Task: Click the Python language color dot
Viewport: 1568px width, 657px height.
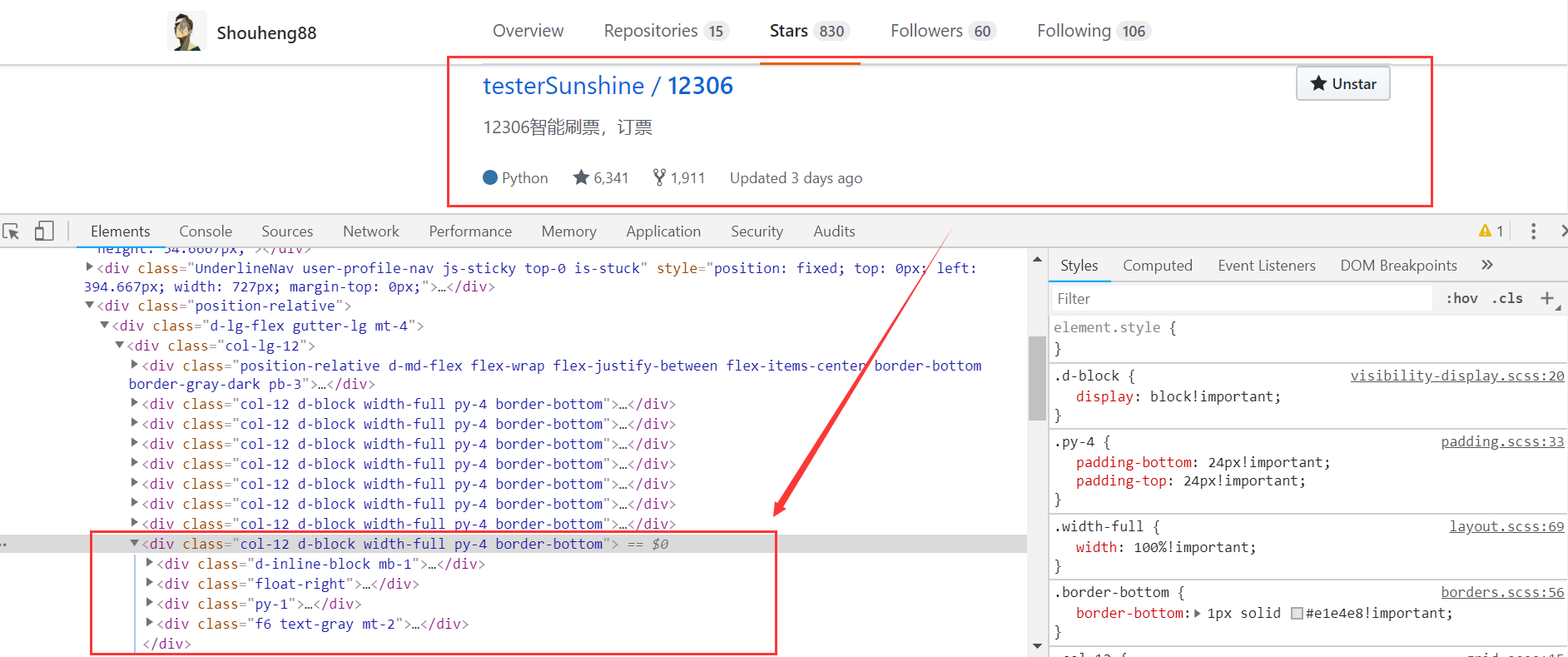Action: 490,177
